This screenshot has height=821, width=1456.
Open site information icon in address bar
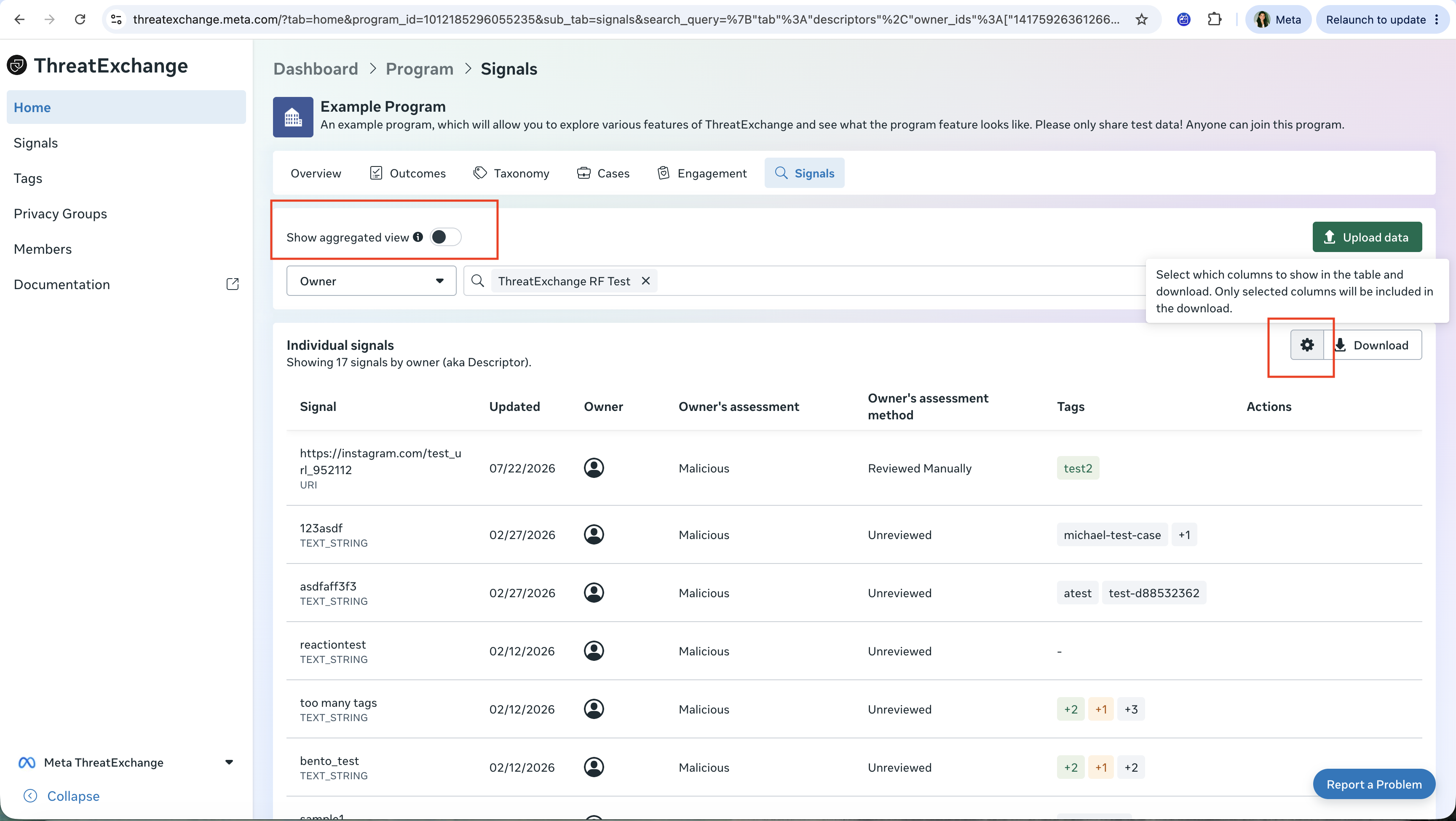116,19
